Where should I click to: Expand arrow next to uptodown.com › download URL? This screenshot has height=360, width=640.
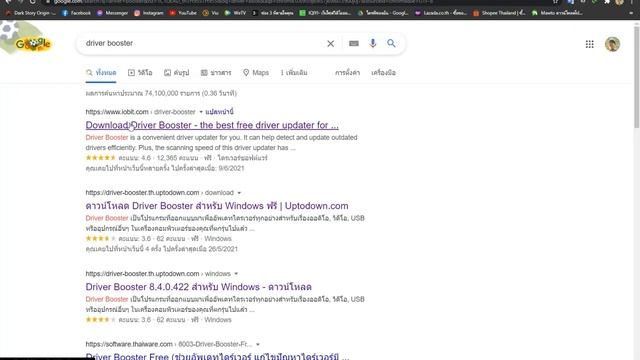click(239, 193)
